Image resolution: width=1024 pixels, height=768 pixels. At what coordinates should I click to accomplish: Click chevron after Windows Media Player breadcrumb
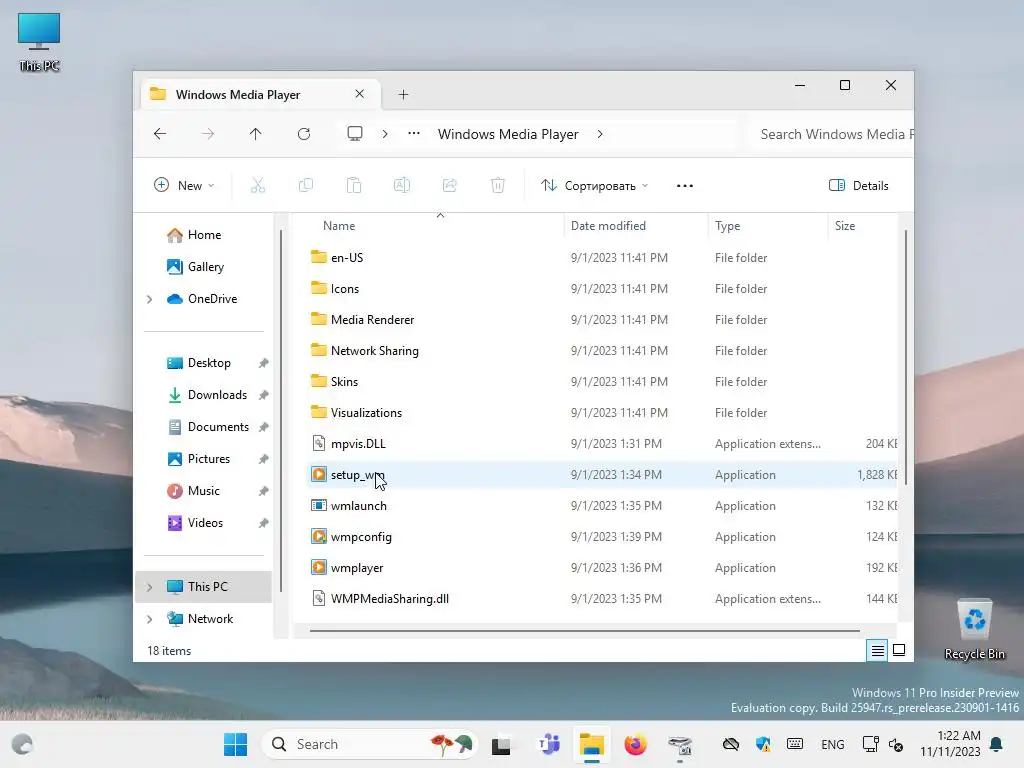600,134
